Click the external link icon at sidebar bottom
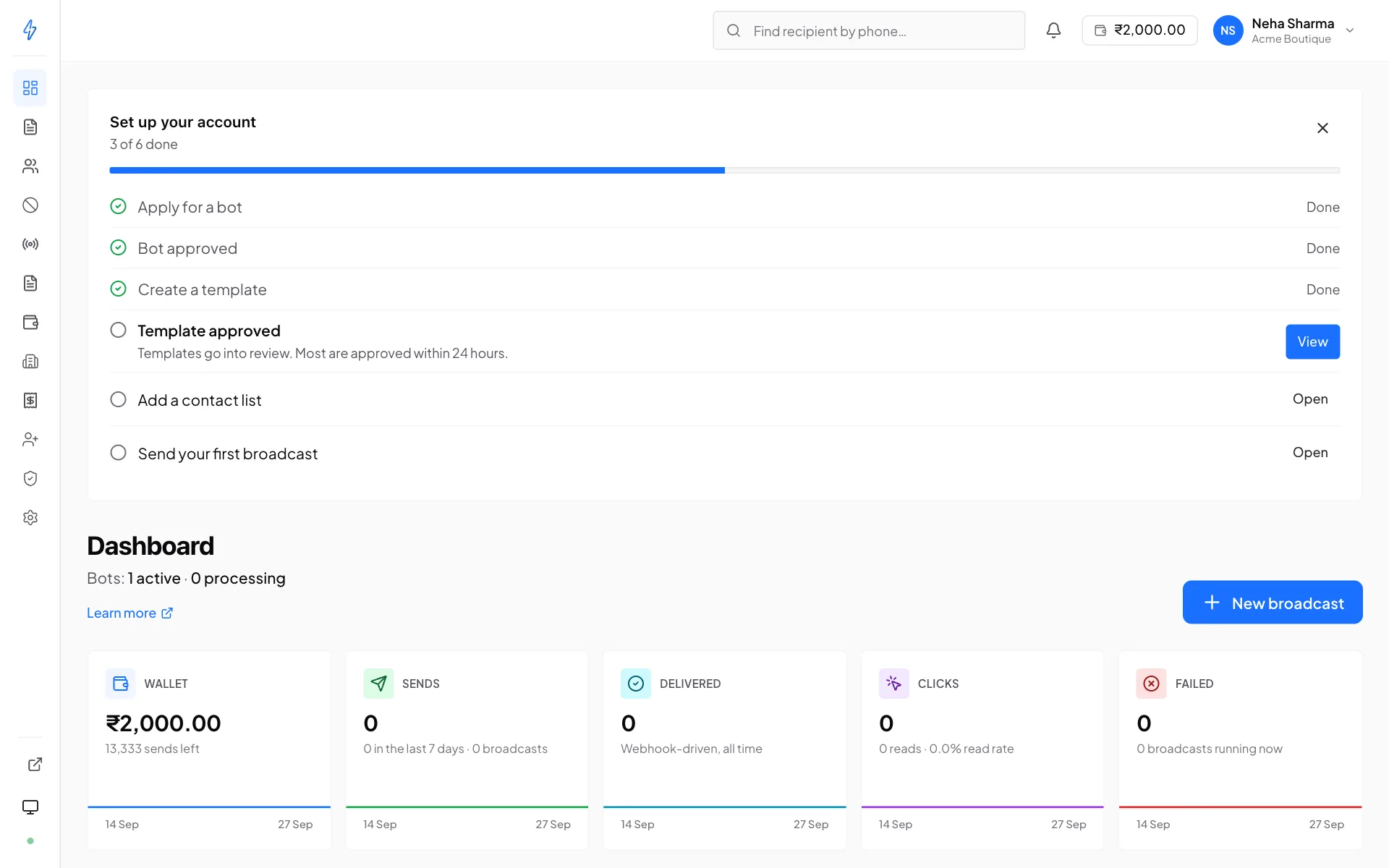The image size is (1389, 868). [35, 765]
